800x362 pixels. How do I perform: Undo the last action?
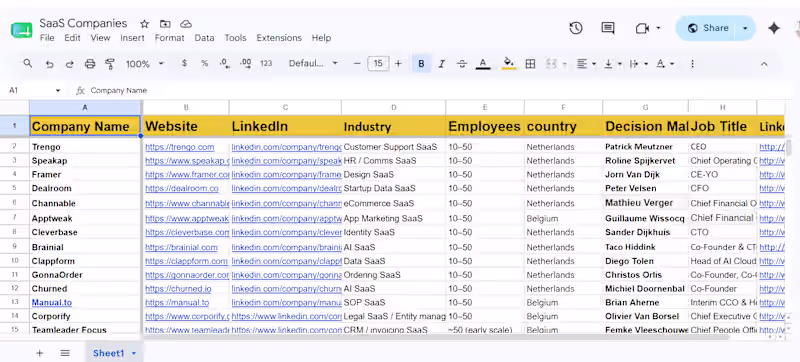[49, 64]
